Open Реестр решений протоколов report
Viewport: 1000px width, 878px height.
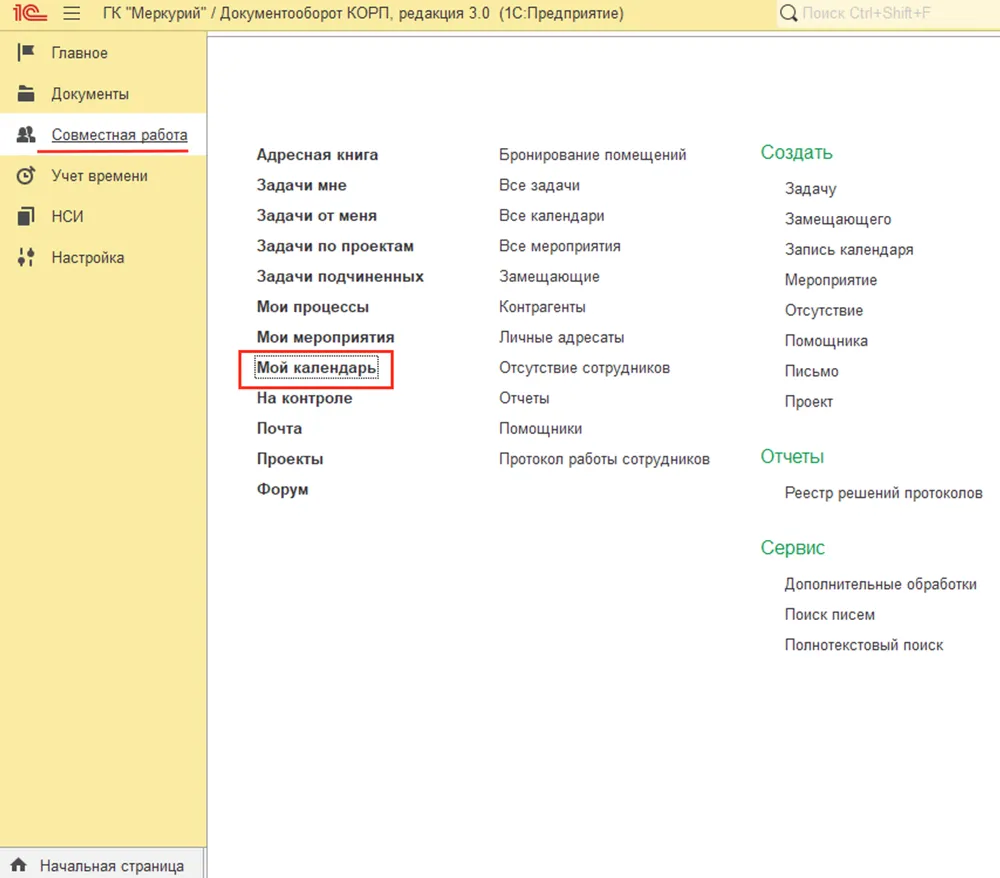[883, 493]
